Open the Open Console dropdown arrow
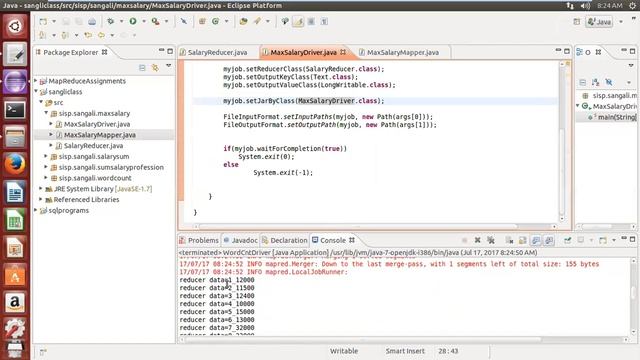640x360 pixels. coord(613,240)
